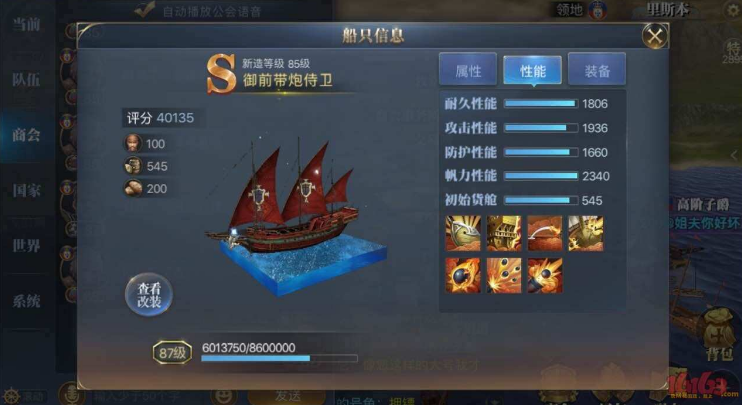Screen dimensions: 742x405
Task: Tap the scatter shot skill icon
Action: 504,275
